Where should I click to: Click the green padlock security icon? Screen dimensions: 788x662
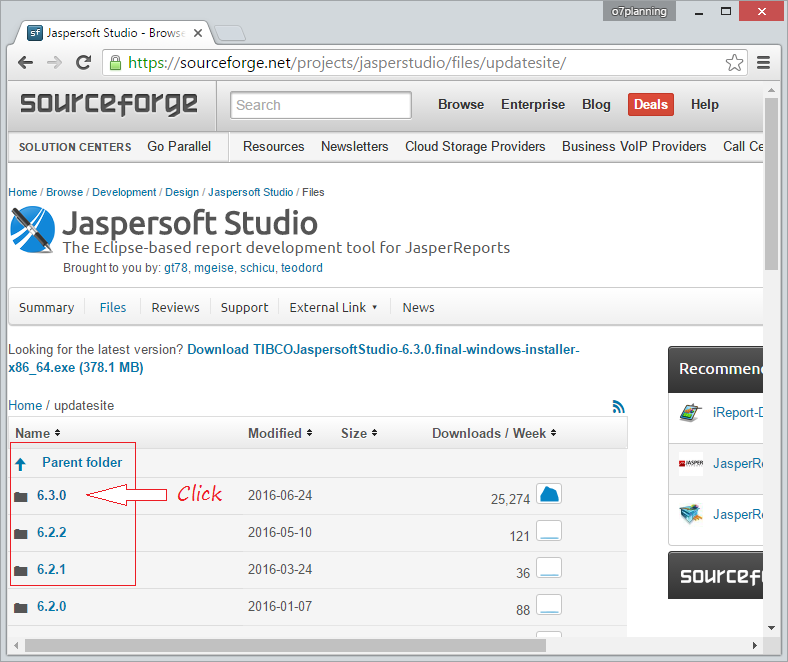[116, 63]
